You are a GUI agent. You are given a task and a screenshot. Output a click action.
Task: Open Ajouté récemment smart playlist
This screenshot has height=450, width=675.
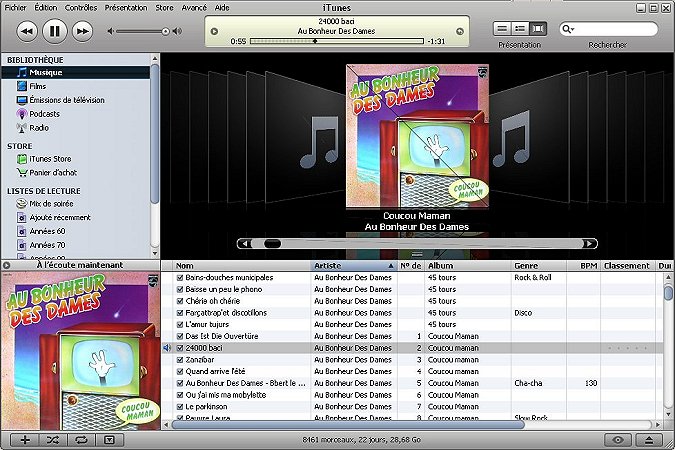tap(60, 217)
